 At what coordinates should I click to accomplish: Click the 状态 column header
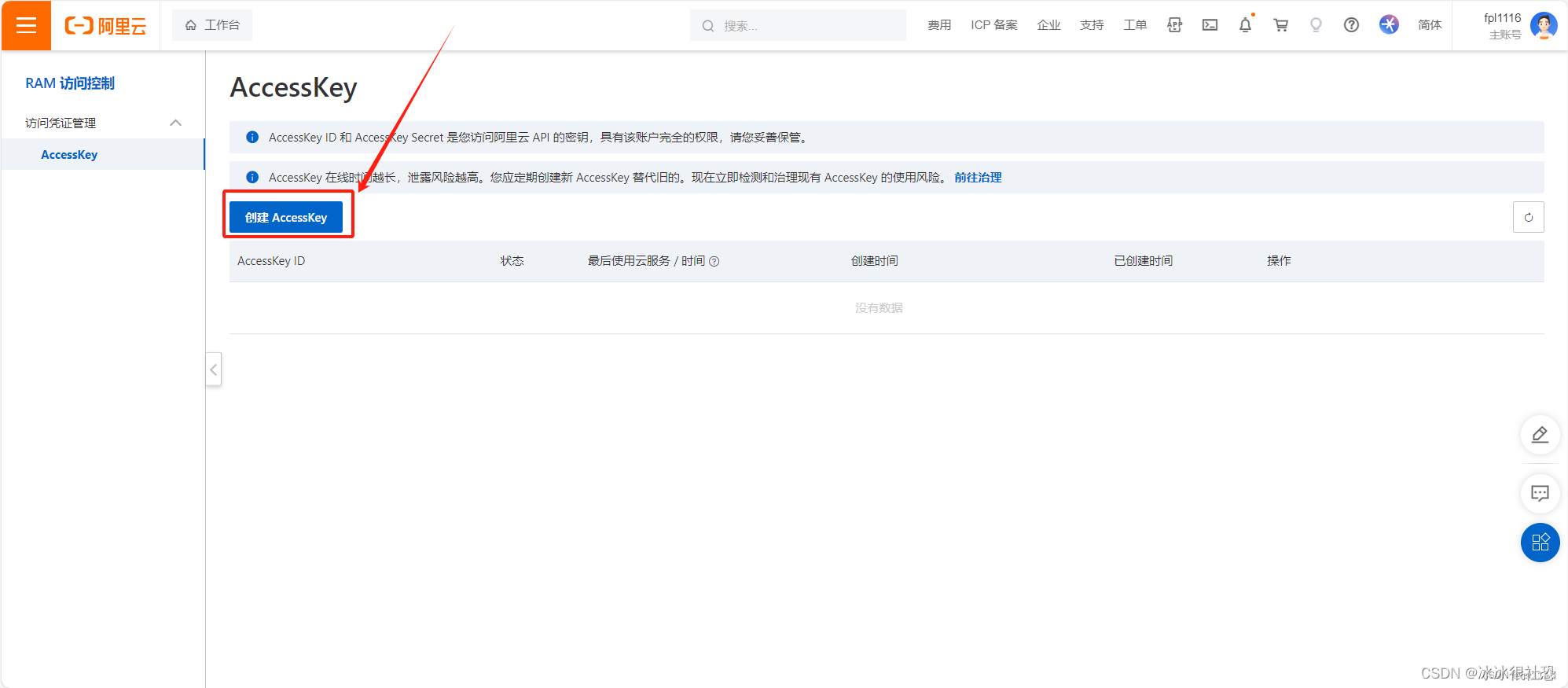[512, 261]
